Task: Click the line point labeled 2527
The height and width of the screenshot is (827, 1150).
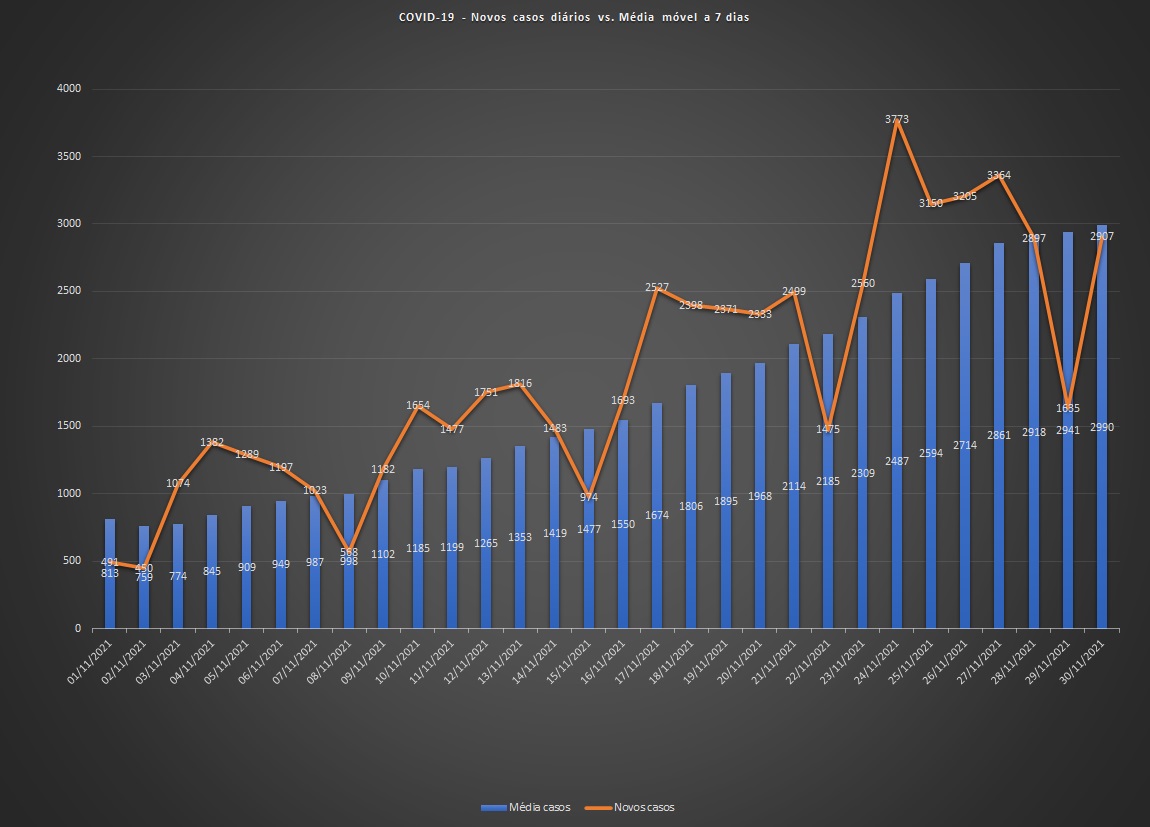Action: tap(657, 288)
